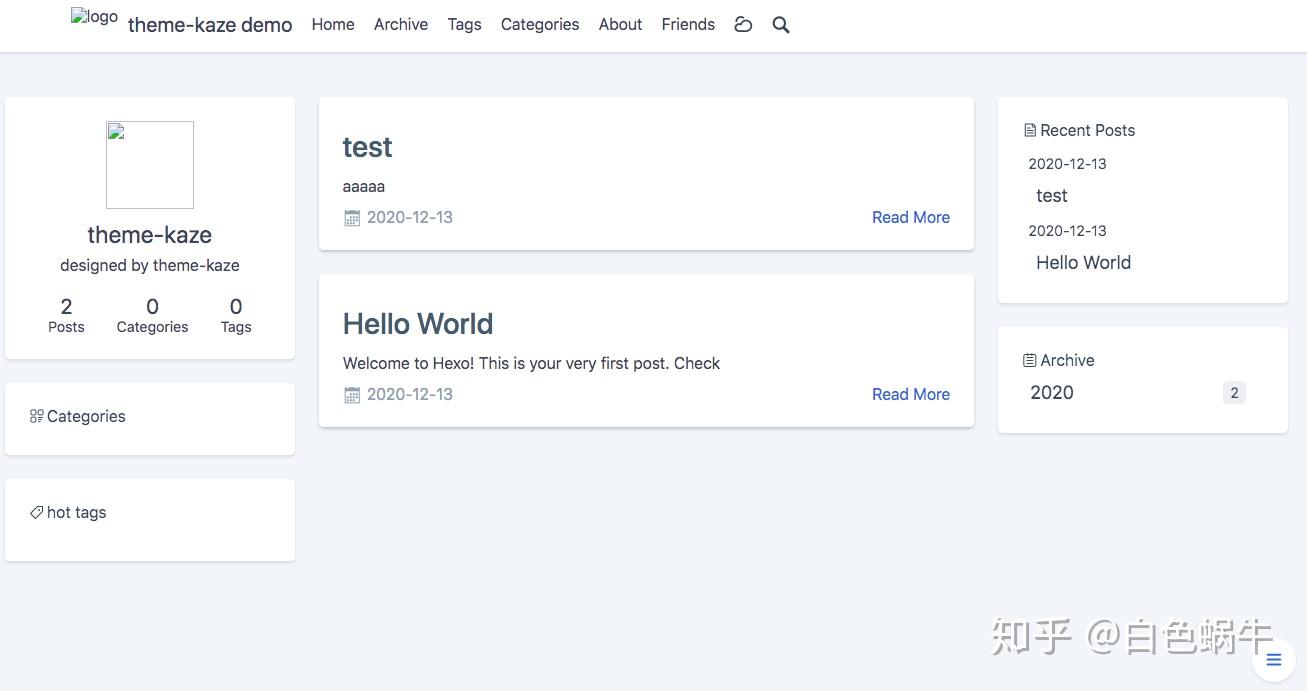Click the calendar icon under Hello World post
Screen dimensions: 1307x691
tap(352, 395)
